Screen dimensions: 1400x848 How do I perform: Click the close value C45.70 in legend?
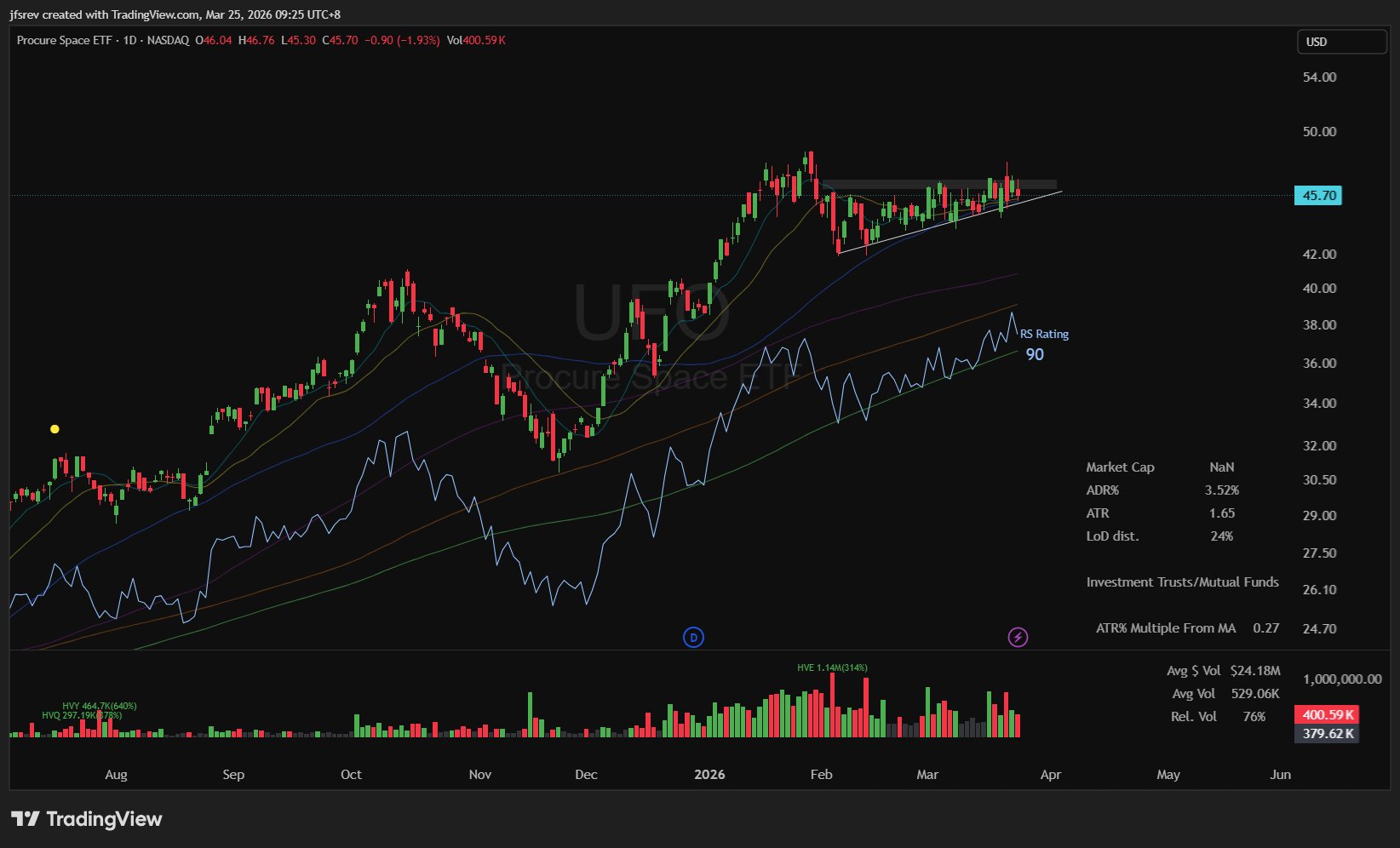340,40
